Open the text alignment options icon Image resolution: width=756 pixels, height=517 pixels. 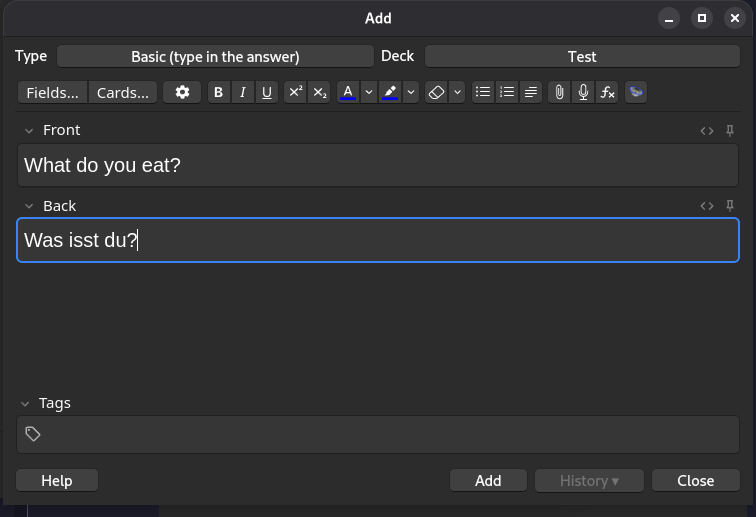(531, 92)
